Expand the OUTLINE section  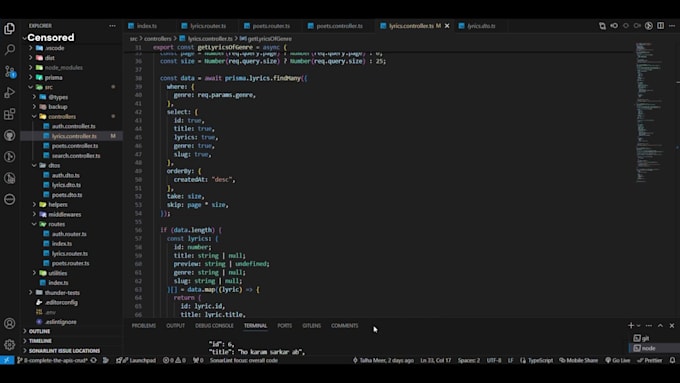(39, 331)
